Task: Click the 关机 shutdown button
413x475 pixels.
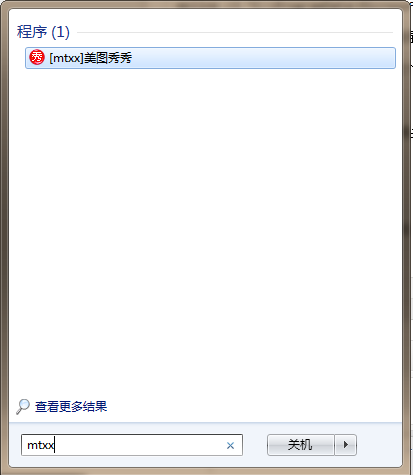Action: 301,445
